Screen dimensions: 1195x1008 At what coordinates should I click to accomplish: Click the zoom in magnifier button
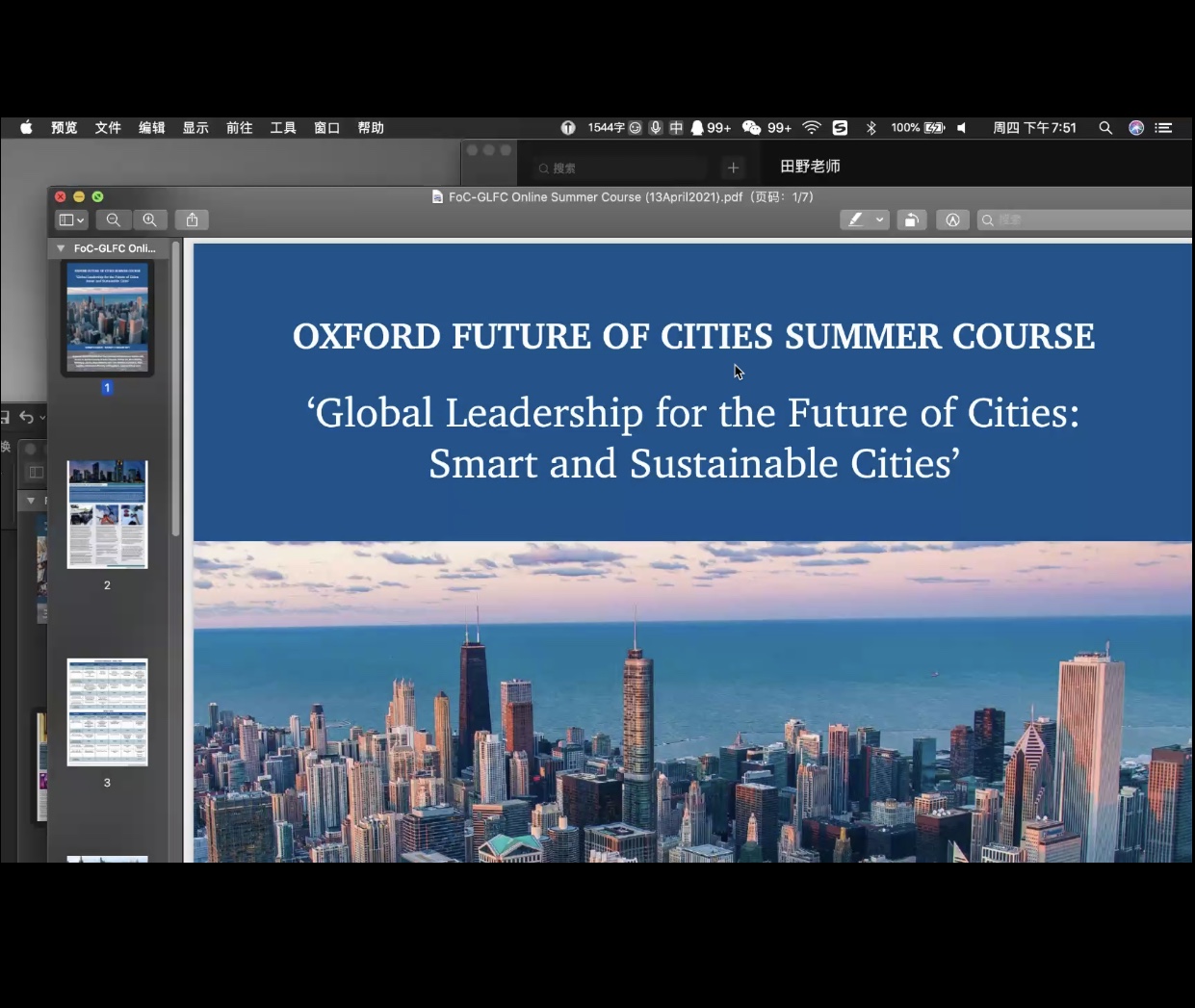pos(150,220)
